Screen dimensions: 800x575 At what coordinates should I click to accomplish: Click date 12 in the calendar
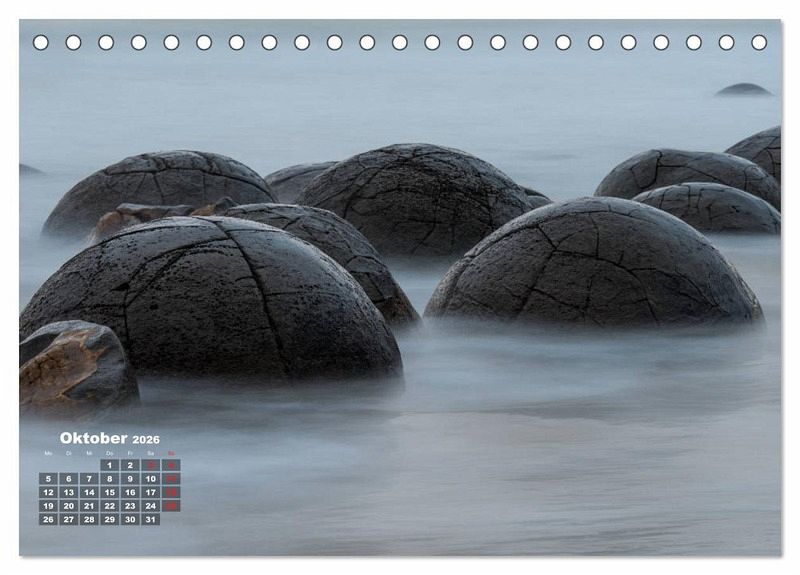tap(47, 492)
